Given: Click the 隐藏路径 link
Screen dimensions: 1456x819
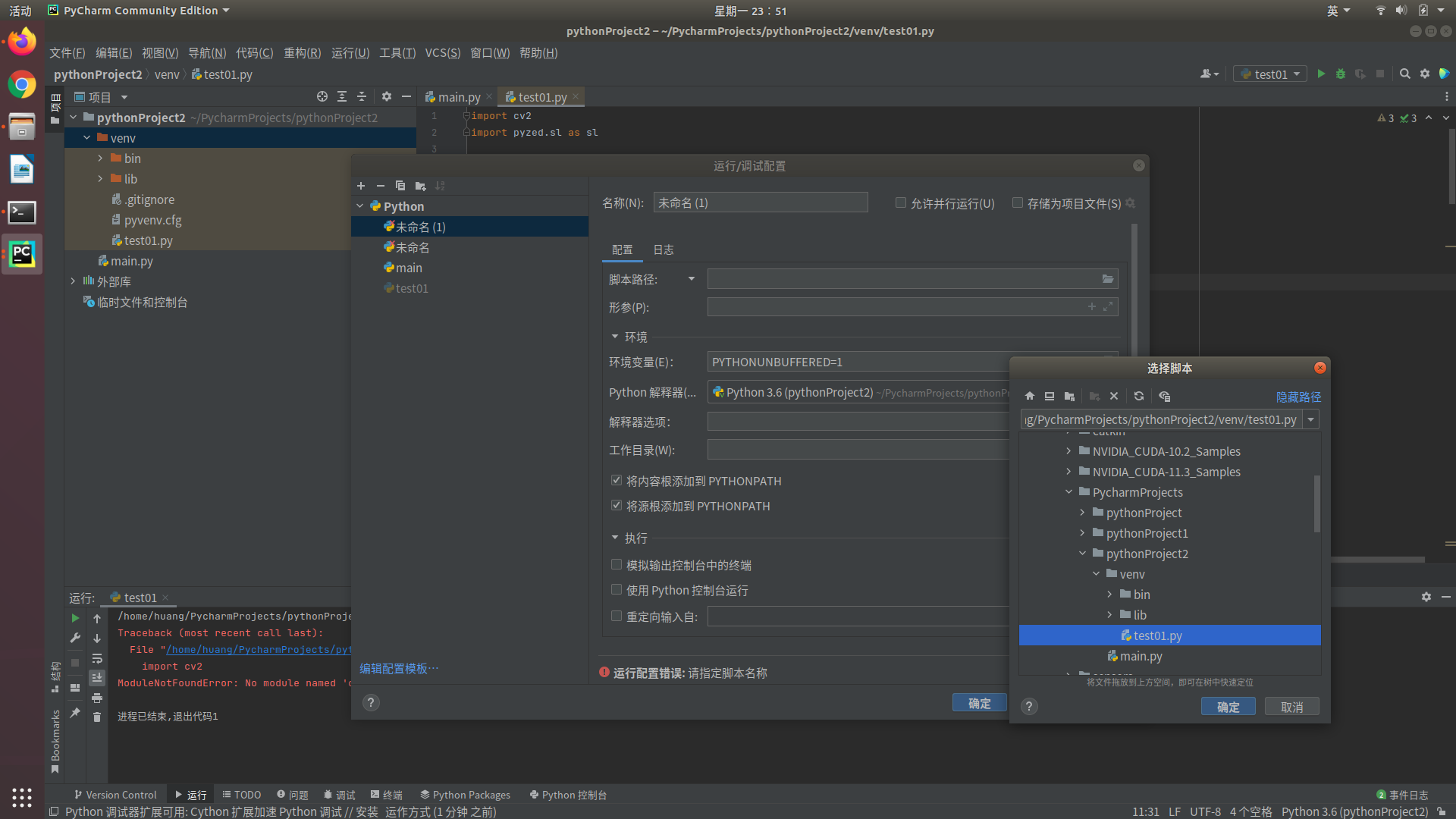Looking at the screenshot, I should click(1299, 397).
